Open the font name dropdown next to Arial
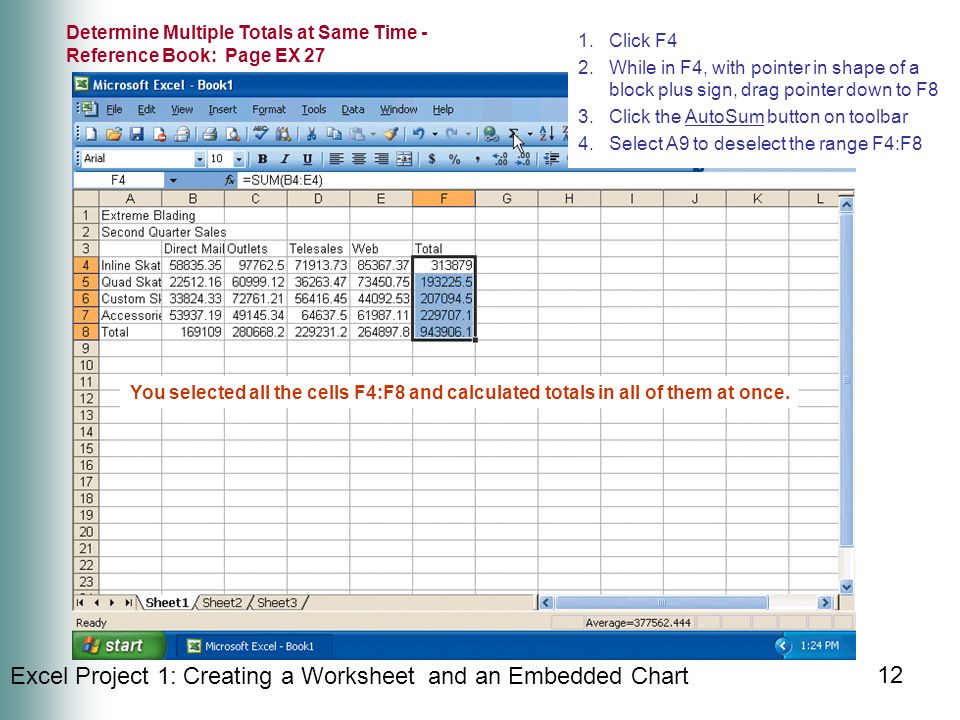Image resolution: width=960 pixels, height=720 pixels. click(200, 159)
